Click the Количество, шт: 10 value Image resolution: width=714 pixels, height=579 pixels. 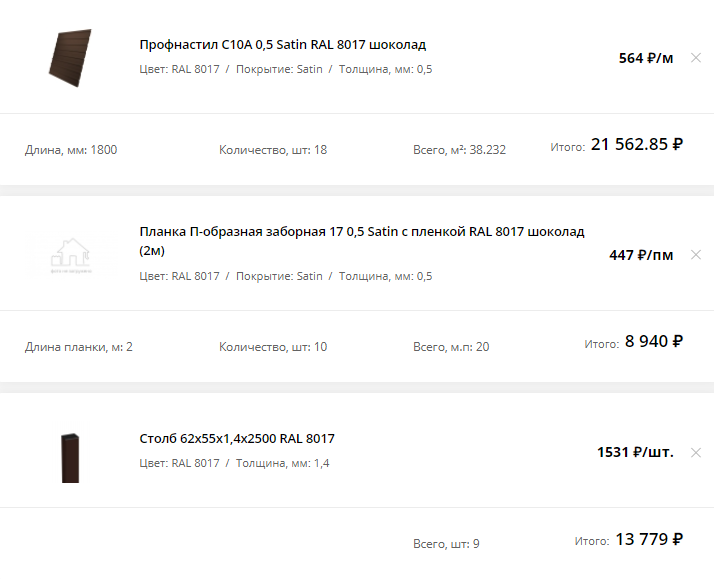pyautogui.click(x=273, y=347)
